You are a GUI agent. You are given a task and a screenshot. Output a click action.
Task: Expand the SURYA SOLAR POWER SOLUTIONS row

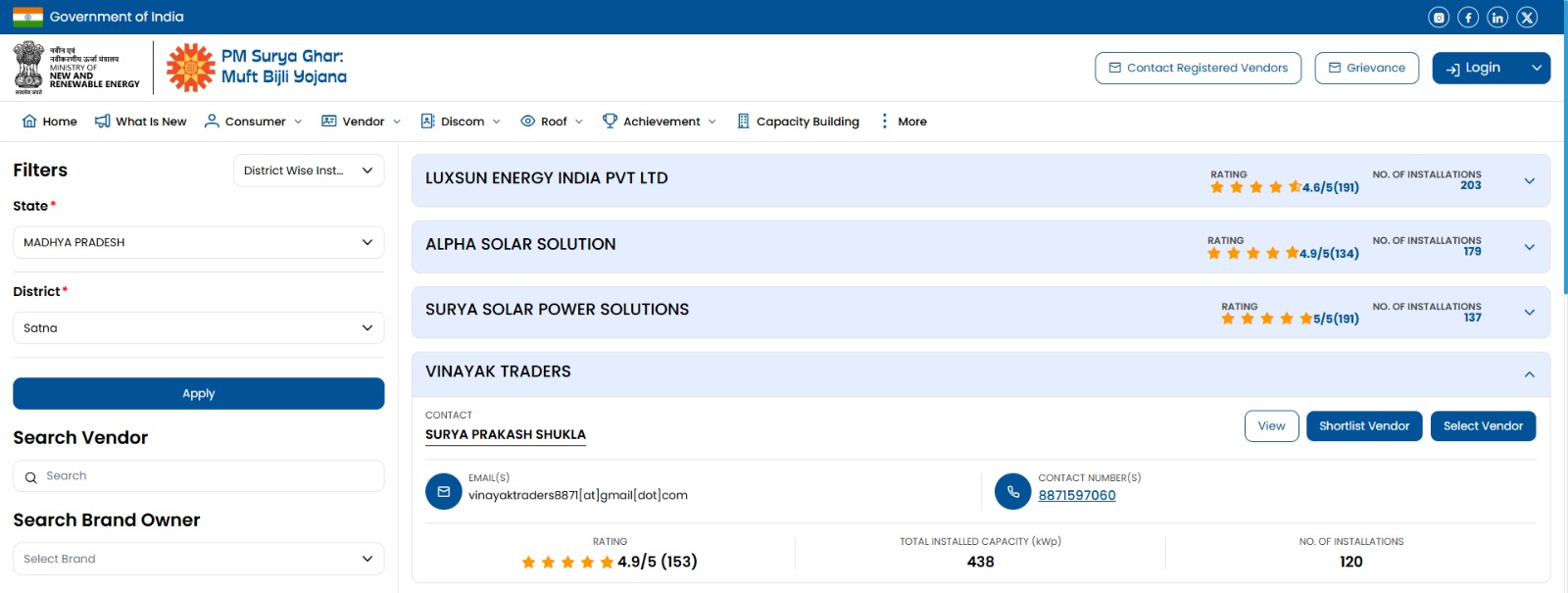[x=1530, y=312]
